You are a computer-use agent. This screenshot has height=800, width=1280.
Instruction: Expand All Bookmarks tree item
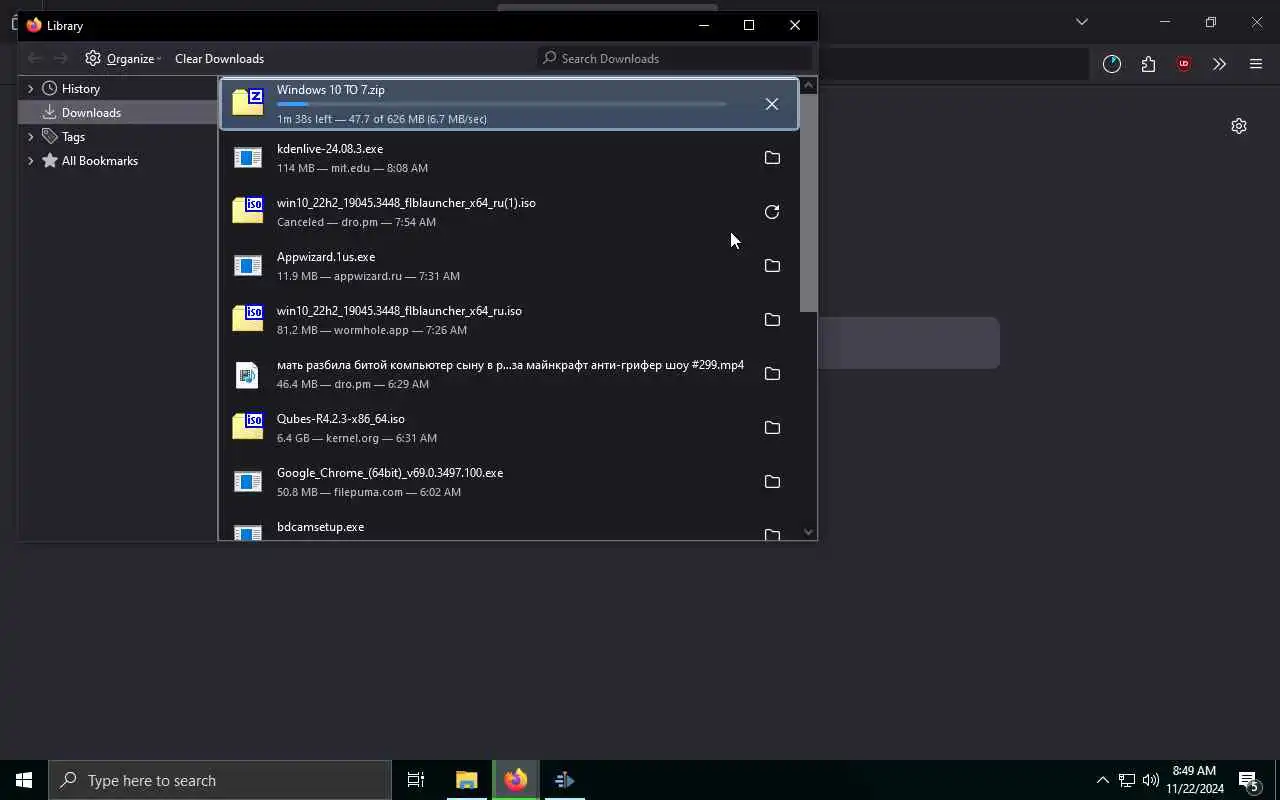point(30,161)
